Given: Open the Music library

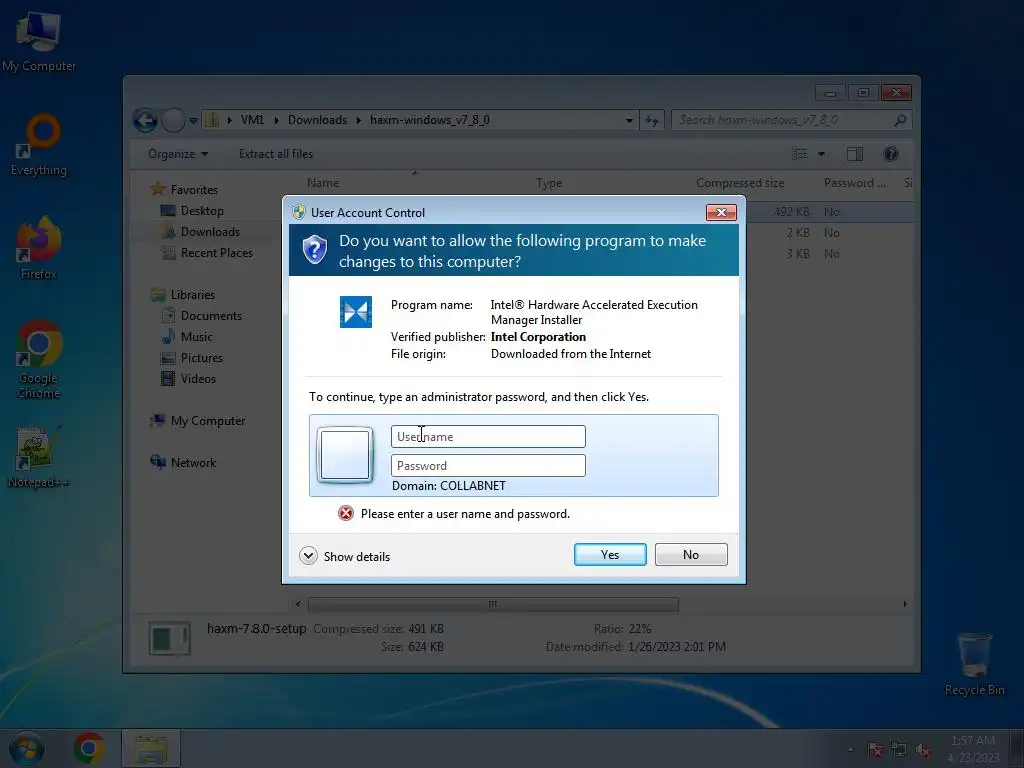Looking at the screenshot, I should pyautogui.click(x=187, y=337).
